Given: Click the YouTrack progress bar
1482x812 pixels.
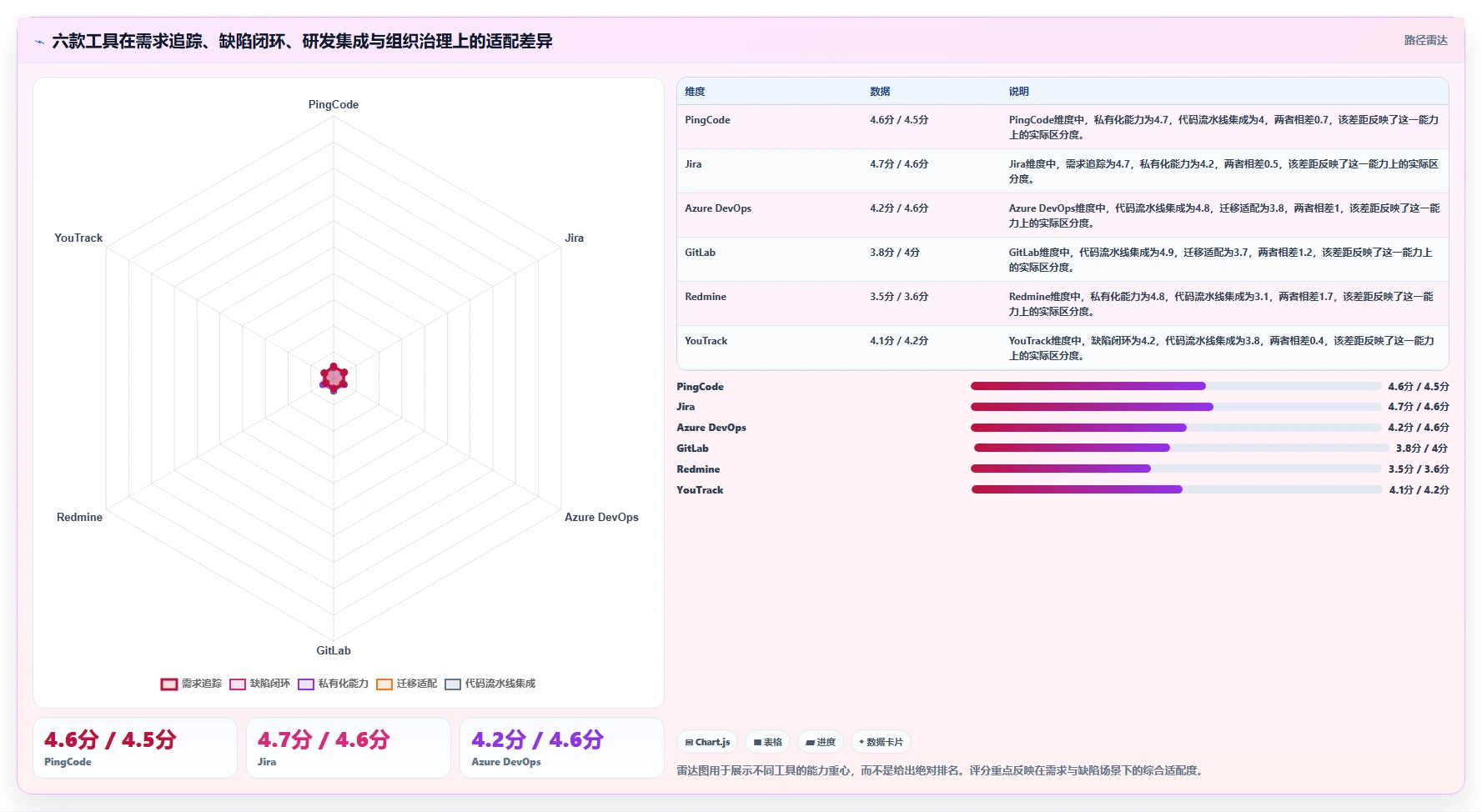Looking at the screenshot, I should click(1176, 489).
